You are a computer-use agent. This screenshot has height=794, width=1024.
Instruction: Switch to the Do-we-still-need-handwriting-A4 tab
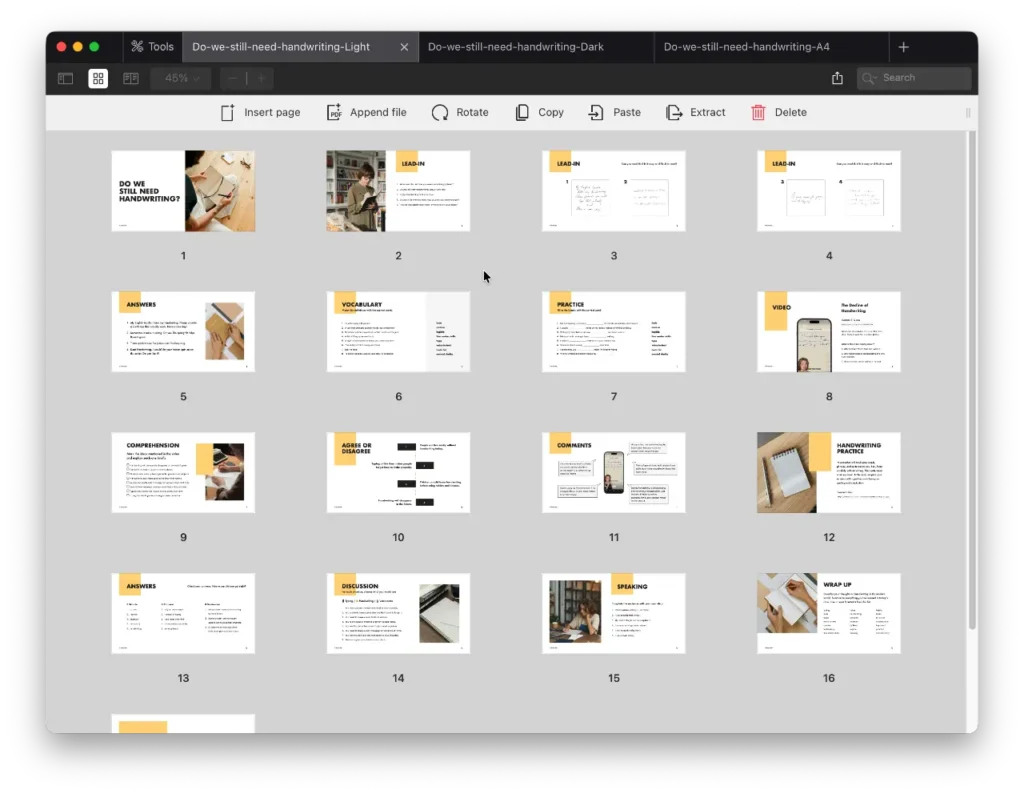pyautogui.click(x=746, y=47)
